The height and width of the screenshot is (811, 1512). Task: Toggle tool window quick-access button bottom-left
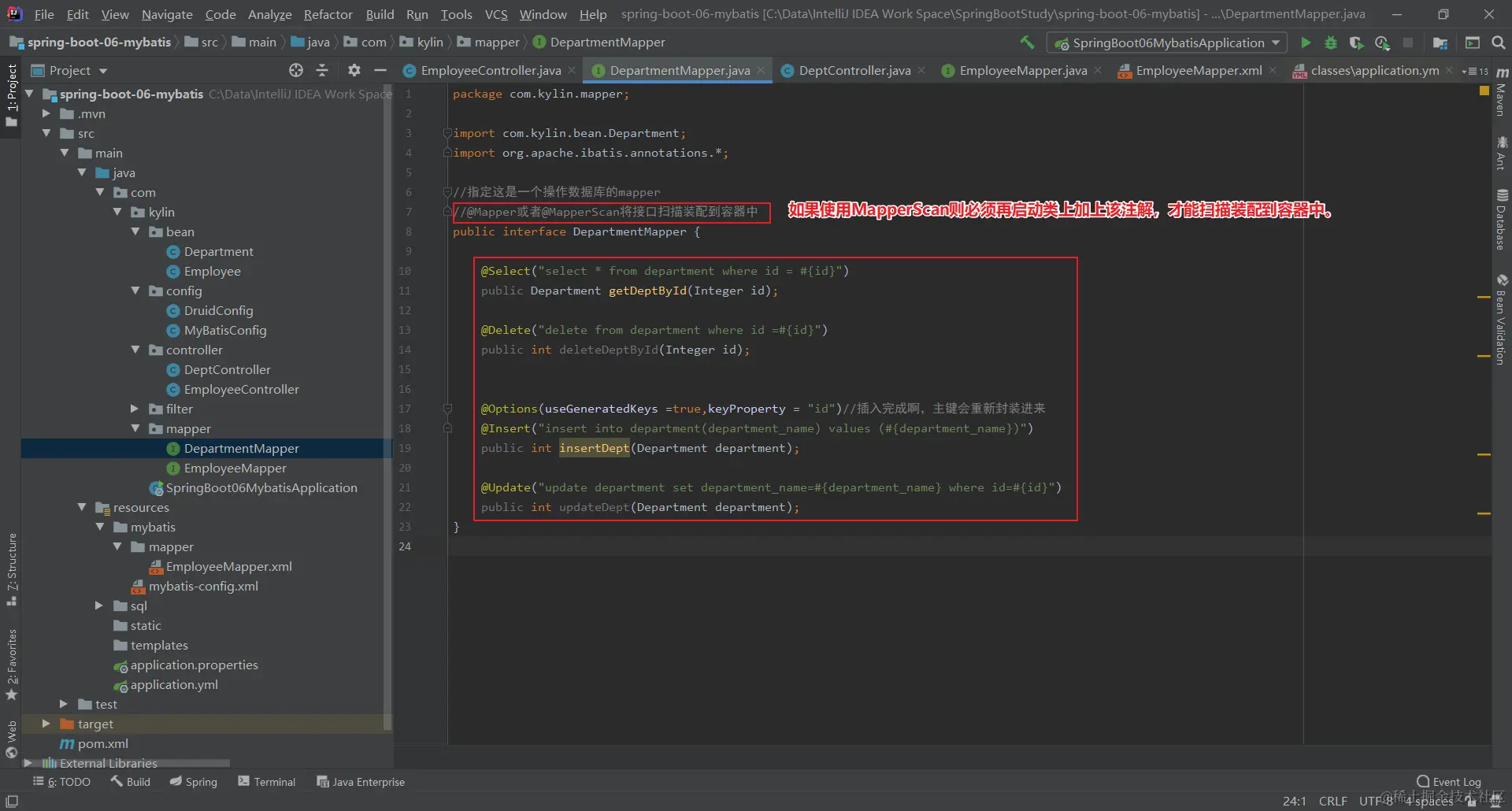pos(12,801)
